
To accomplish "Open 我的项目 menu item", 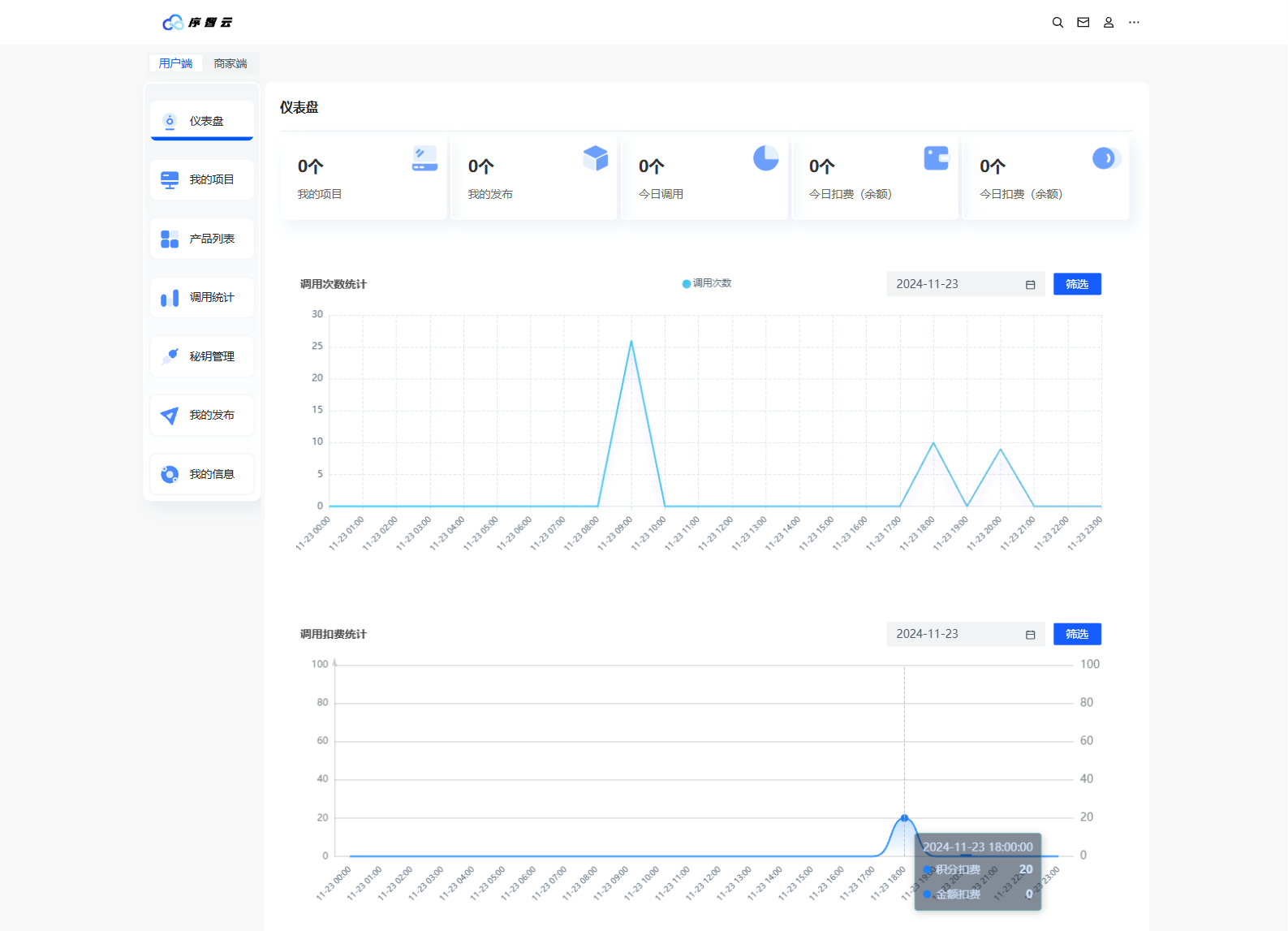I will click(202, 180).
